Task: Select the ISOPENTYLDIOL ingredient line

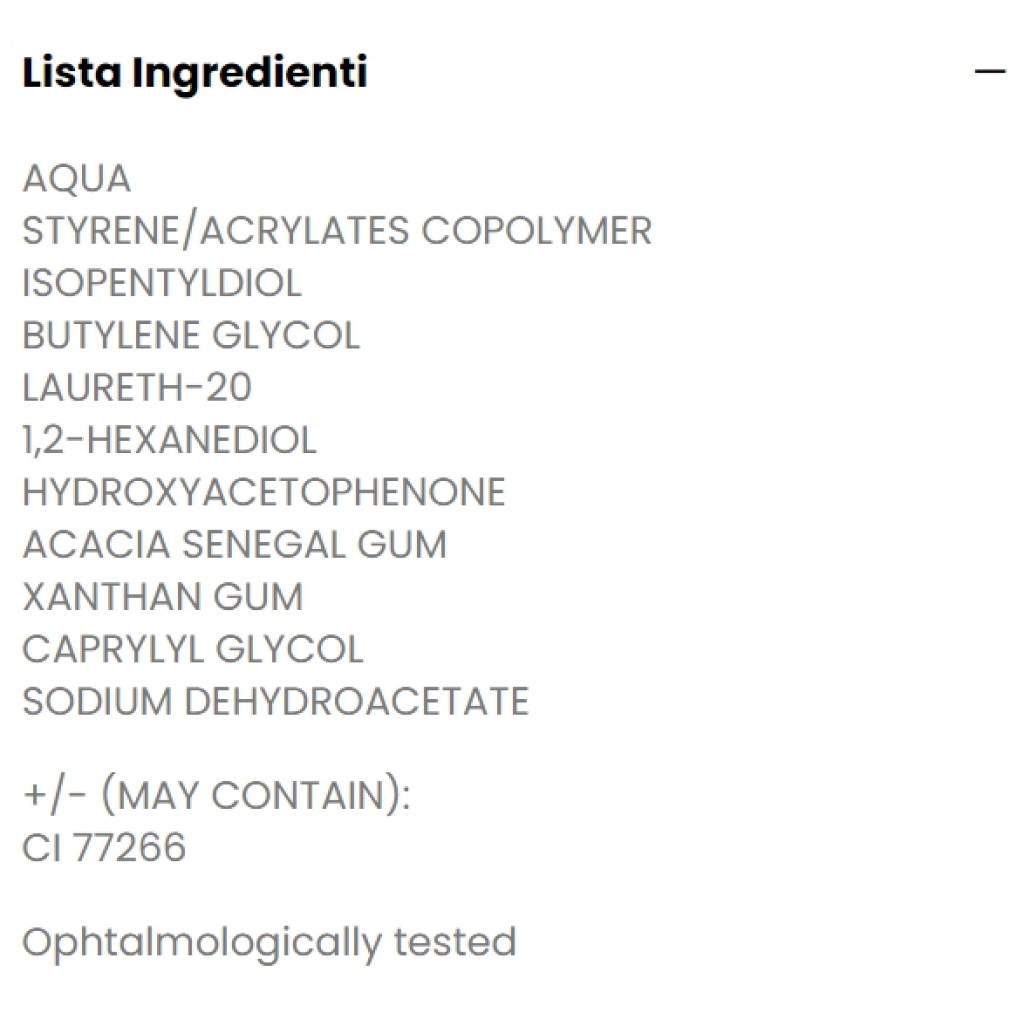Action: pos(162,283)
